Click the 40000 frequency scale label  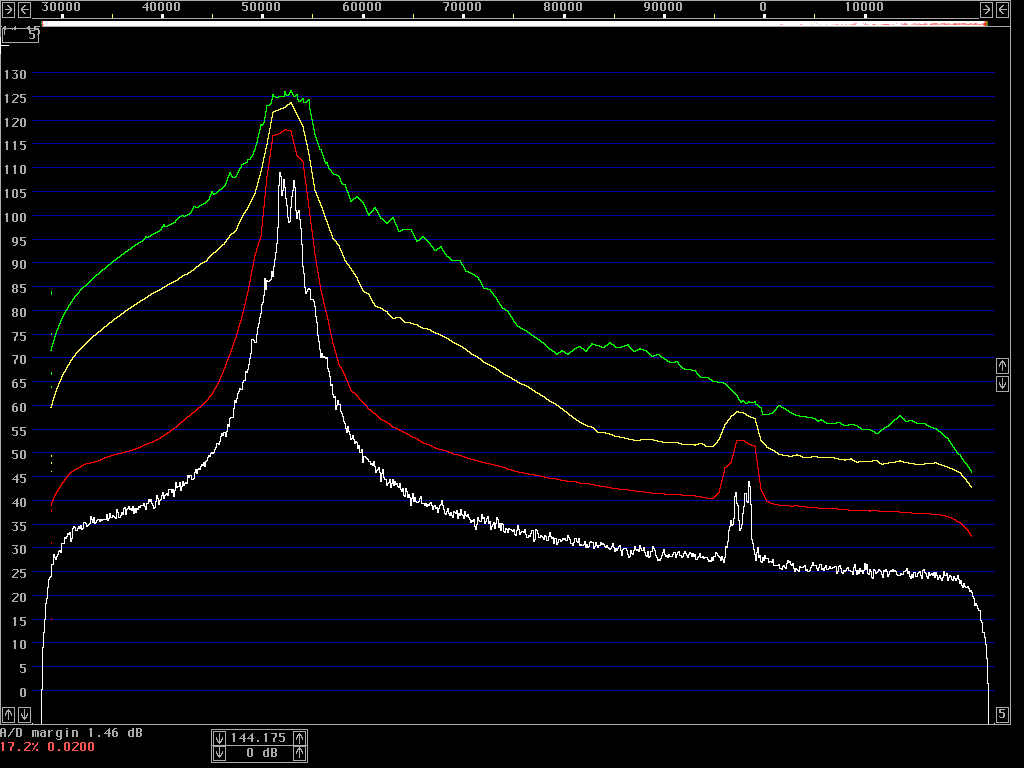(x=161, y=7)
